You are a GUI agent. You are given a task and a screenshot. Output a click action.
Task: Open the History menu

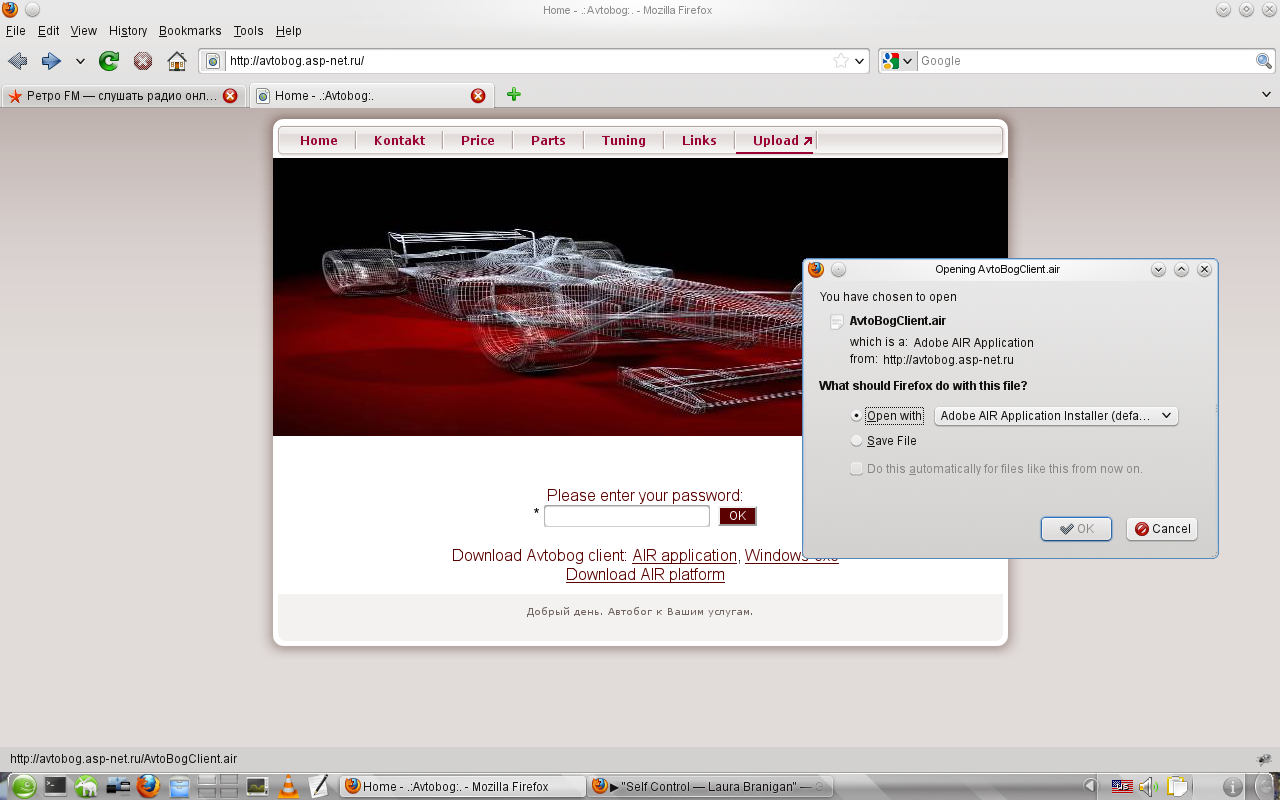pos(127,31)
